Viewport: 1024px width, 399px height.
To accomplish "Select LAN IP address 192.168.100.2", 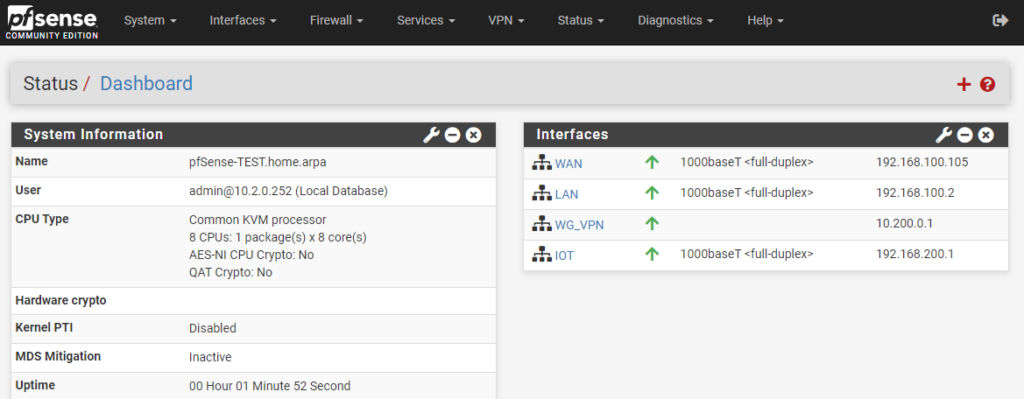I will pos(916,193).
